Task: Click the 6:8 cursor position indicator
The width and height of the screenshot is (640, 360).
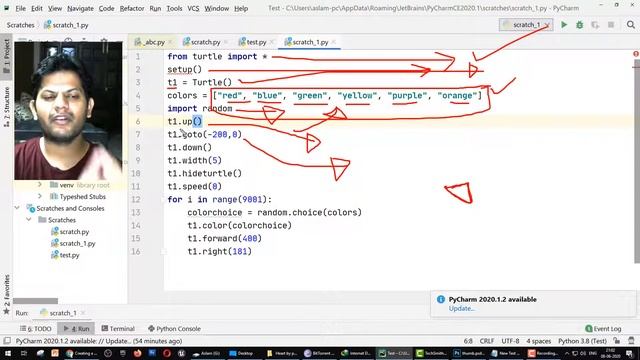Action: pos(468,341)
